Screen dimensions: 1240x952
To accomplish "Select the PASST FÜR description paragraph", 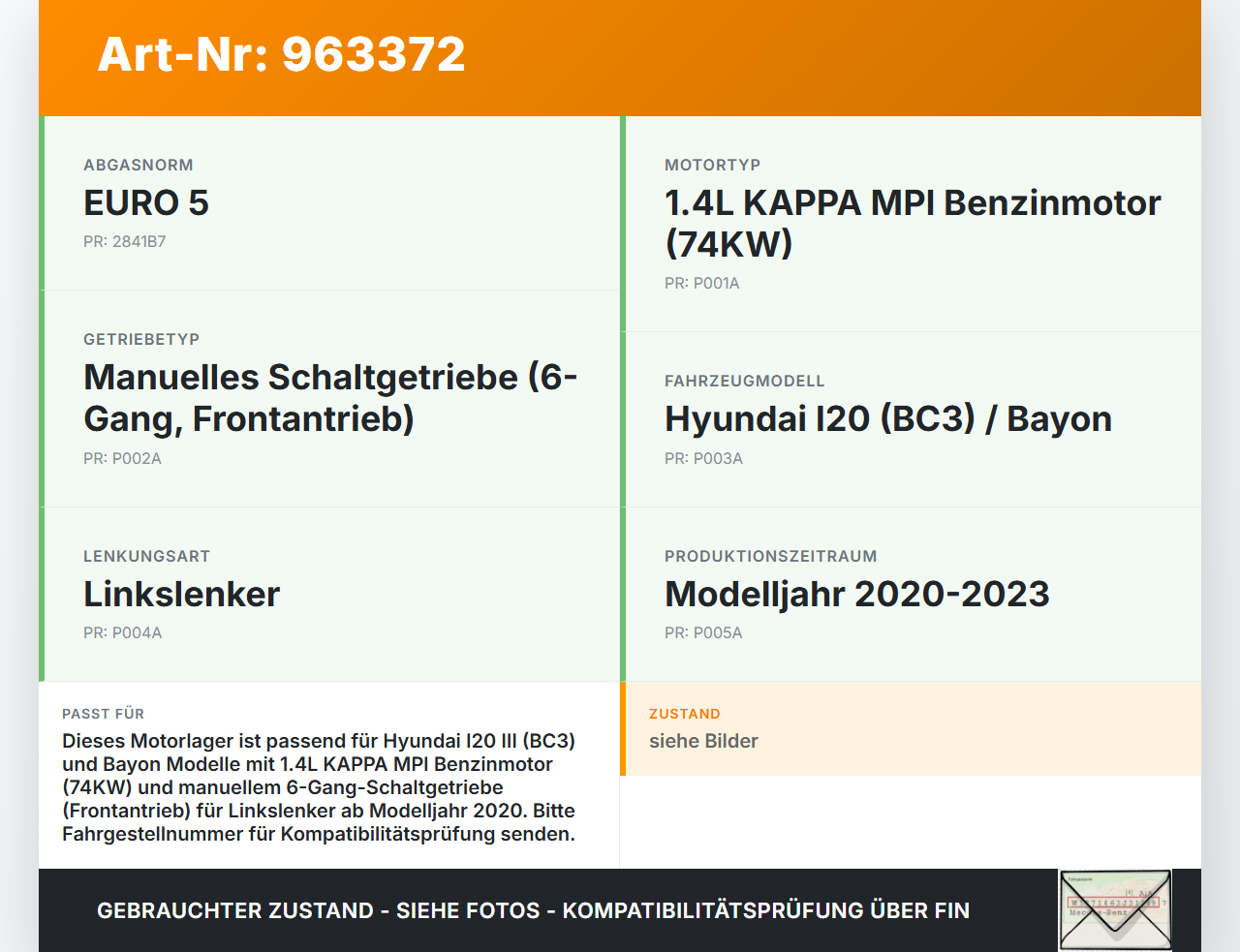I will (x=318, y=786).
